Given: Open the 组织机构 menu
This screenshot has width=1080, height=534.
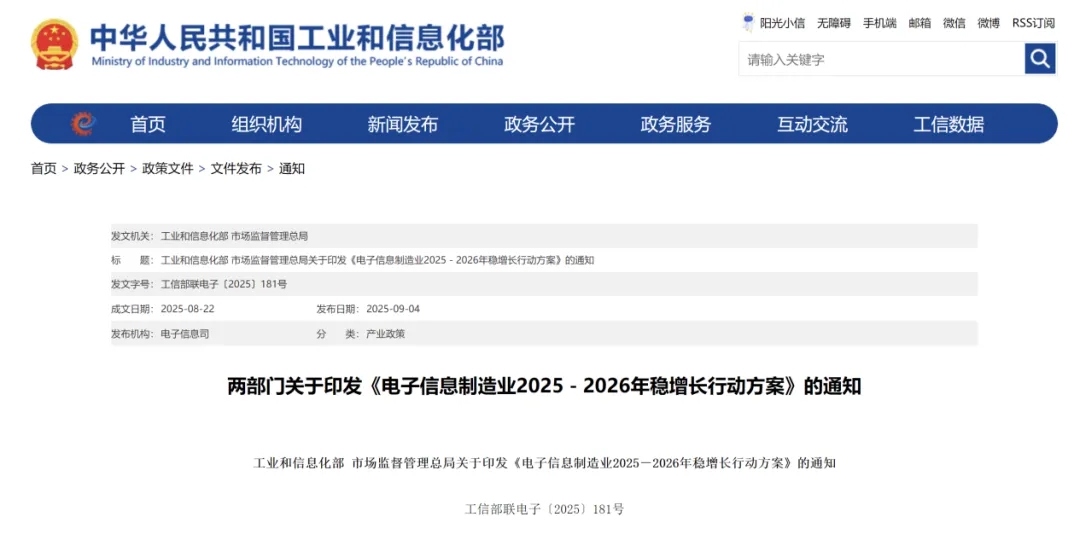Looking at the screenshot, I should click(x=266, y=124).
